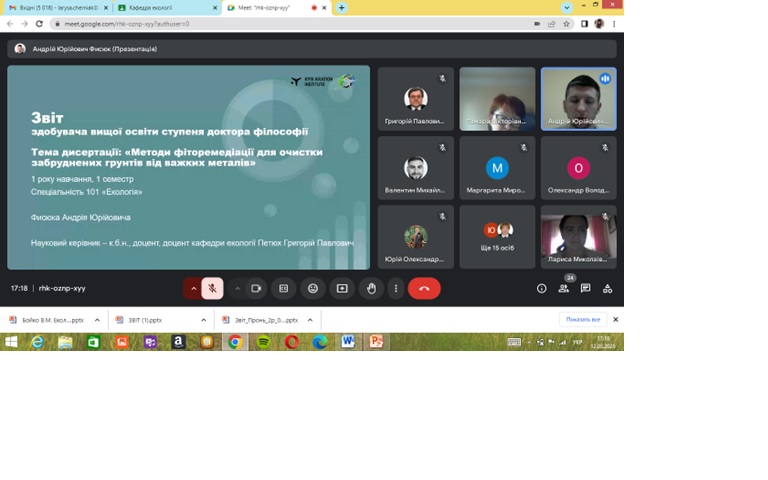Switch to the Кафедра екології tab
The image size is (768, 480).
click(145, 7)
